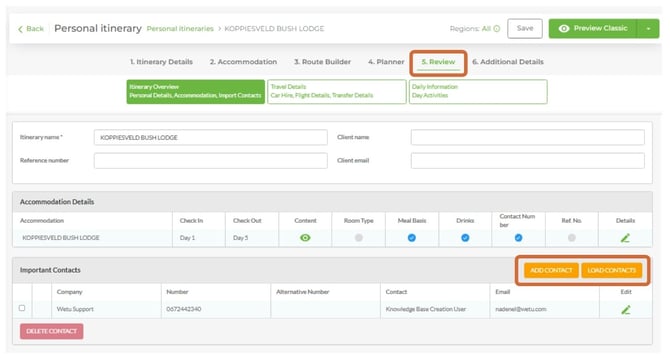Edit accommodation details with pencil icon
The image size is (670, 360).
coord(625,238)
